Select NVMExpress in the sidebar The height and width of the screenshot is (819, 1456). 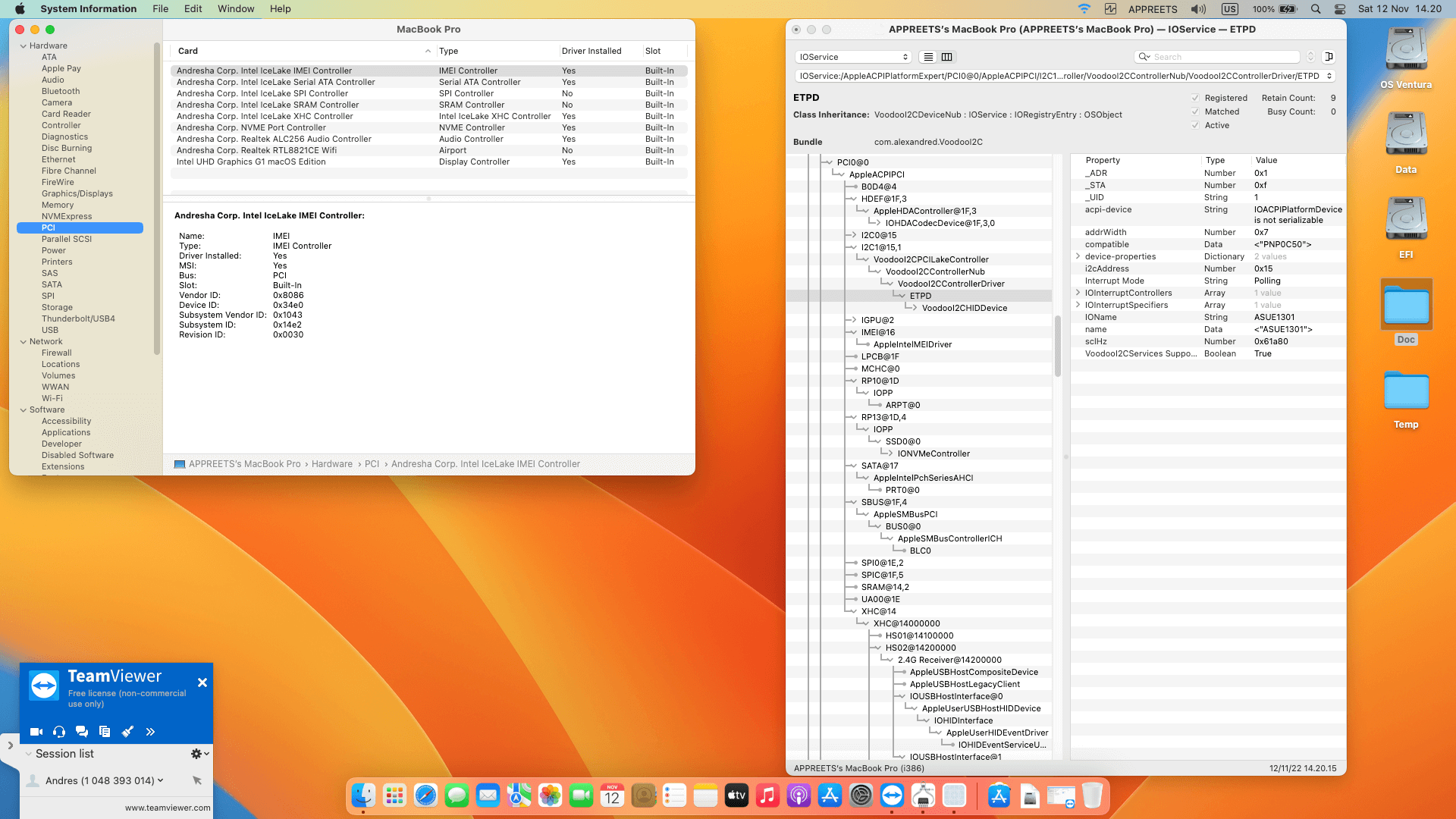coord(67,216)
